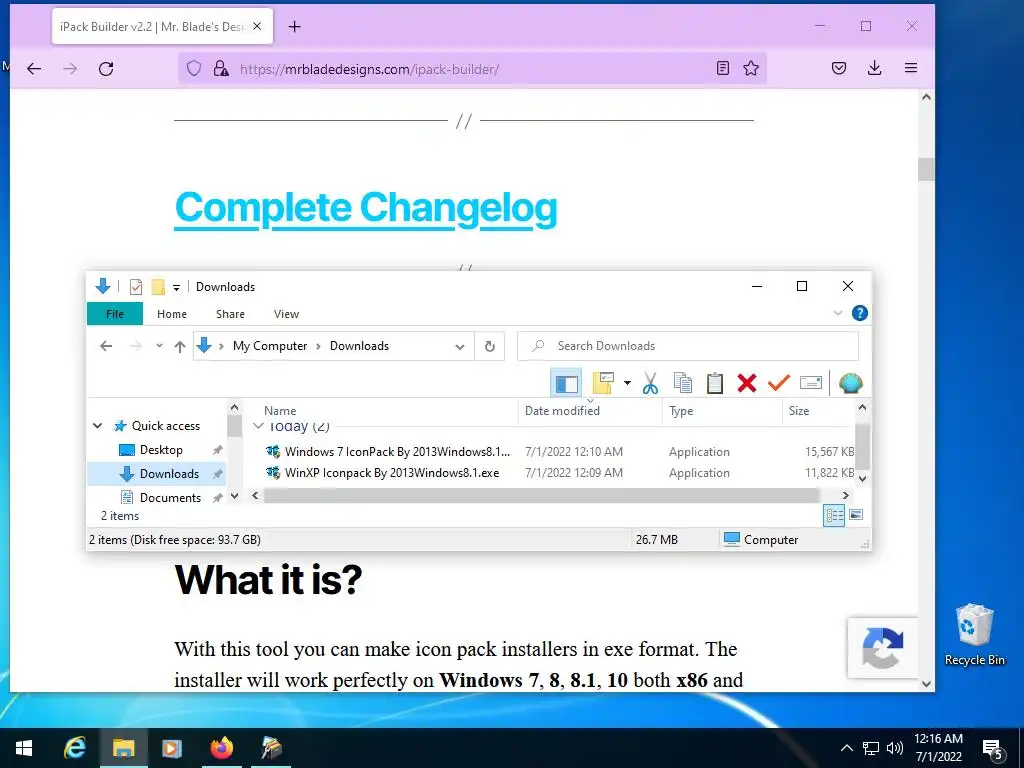The width and height of the screenshot is (1024, 768).
Task: Open the File tab in Explorer
Action: [x=115, y=314]
